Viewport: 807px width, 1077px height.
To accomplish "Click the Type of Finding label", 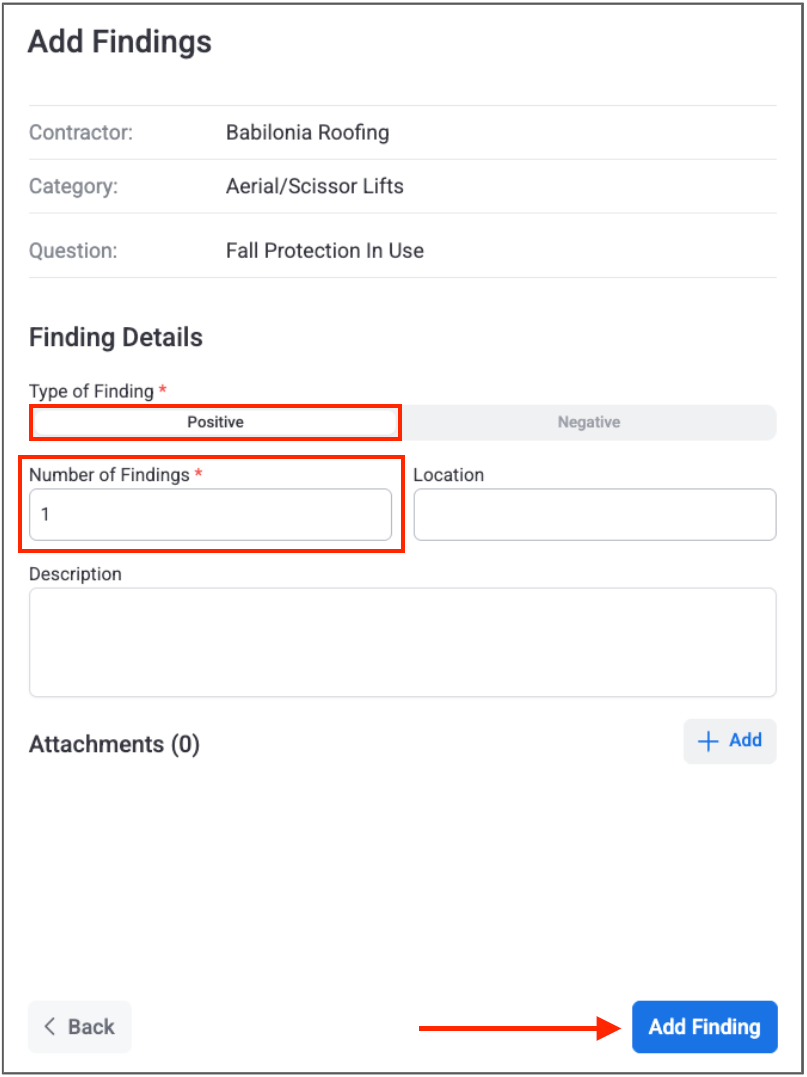I will coord(91,391).
